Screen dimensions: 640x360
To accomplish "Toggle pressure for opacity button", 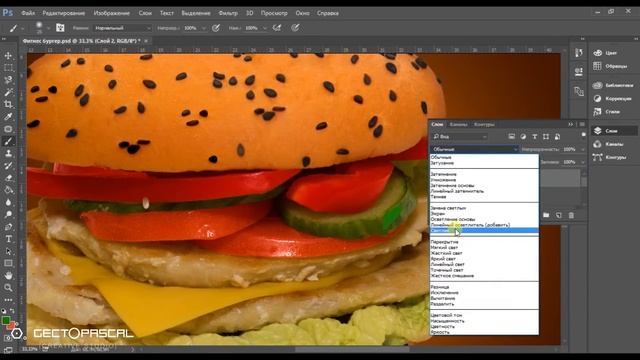I will pos(216,28).
